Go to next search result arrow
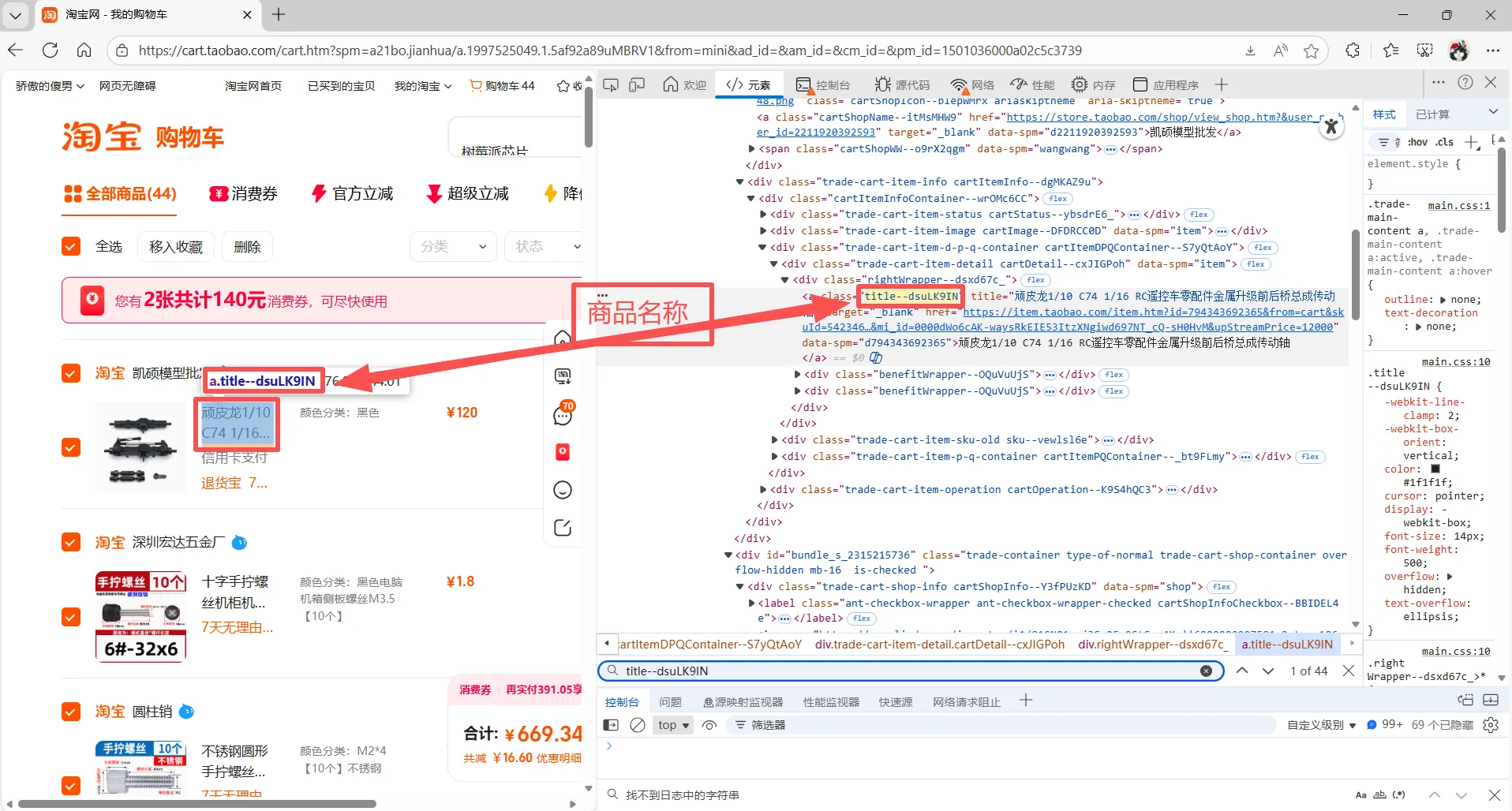This screenshot has width=1512, height=811. click(1268, 671)
